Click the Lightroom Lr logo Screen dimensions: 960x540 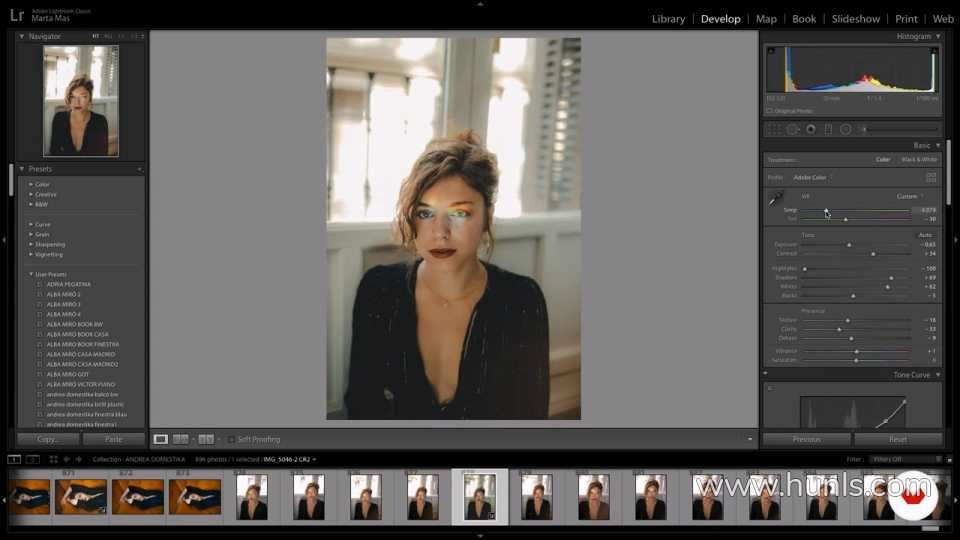pyautogui.click(x=17, y=15)
